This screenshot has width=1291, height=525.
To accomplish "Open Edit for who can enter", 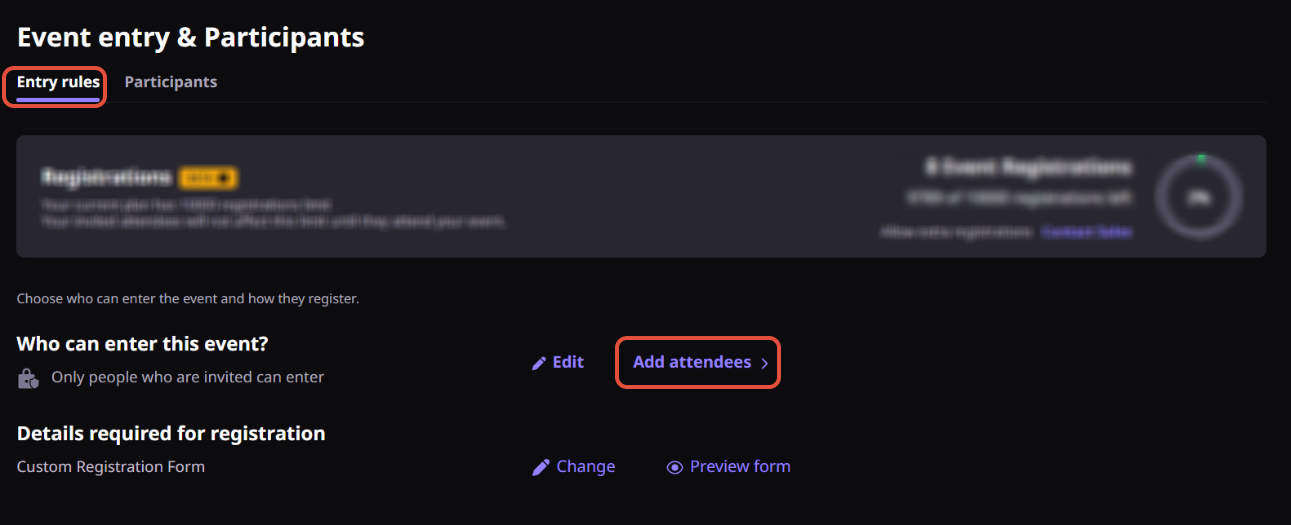I will coord(568,362).
